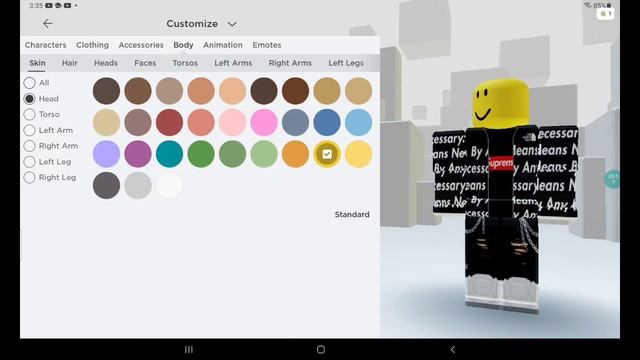The image size is (640, 360).
Task: Choose the magenta purple skin swatch
Action: (x=138, y=154)
